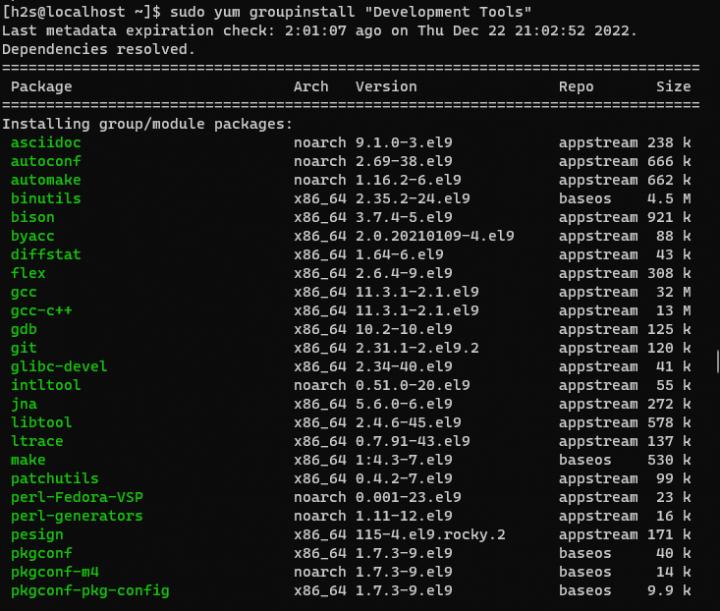Image resolution: width=720 pixels, height=611 pixels.
Task: Click the Repo column header
Action: tap(576, 87)
